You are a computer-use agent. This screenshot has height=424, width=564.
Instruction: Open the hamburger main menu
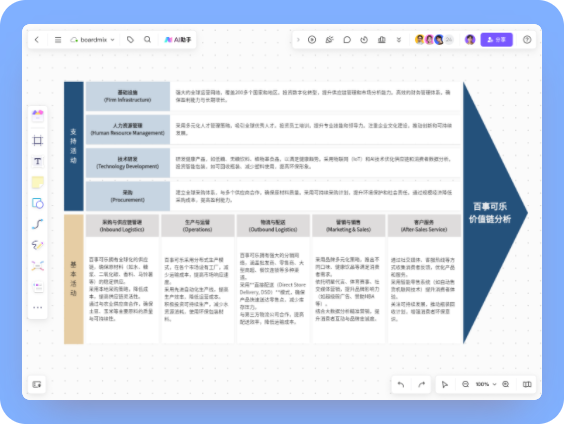click(x=58, y=40)
